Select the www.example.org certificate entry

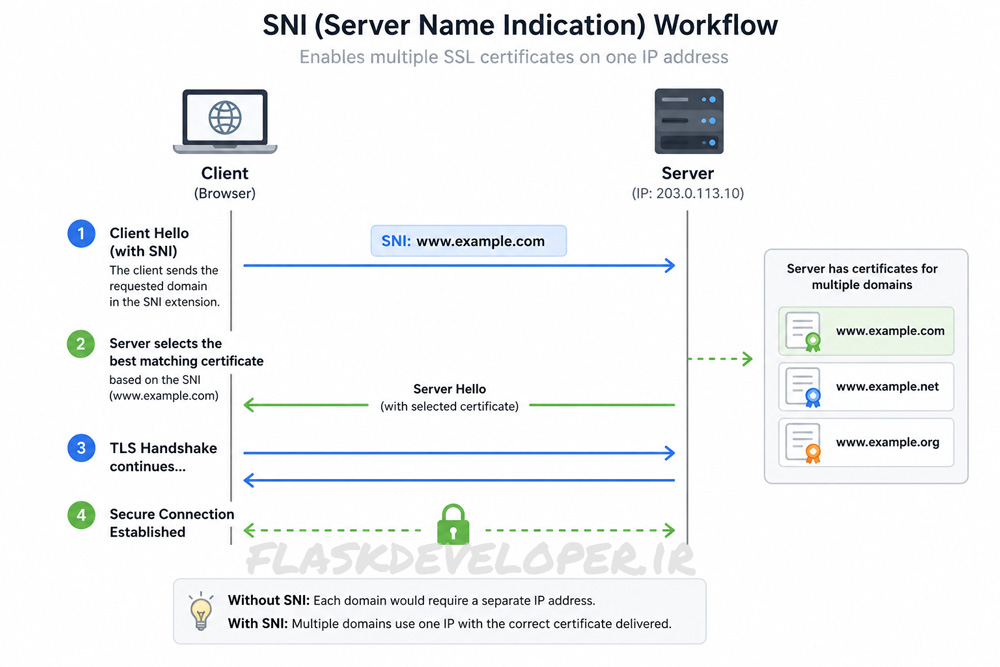866,443
